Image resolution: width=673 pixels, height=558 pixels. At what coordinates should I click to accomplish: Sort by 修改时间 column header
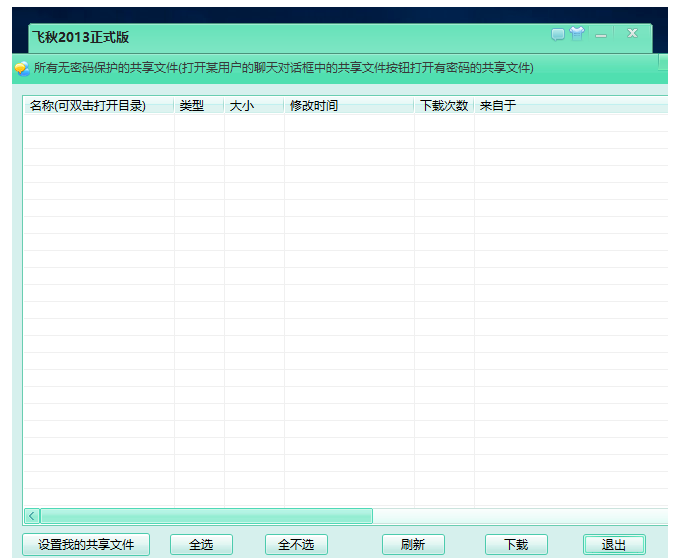tap(349, 106)
